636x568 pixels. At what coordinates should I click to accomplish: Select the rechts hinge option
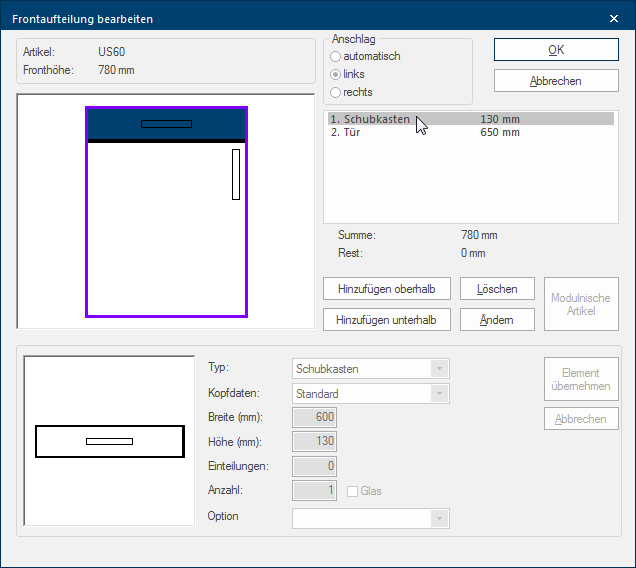pos(336,93)
